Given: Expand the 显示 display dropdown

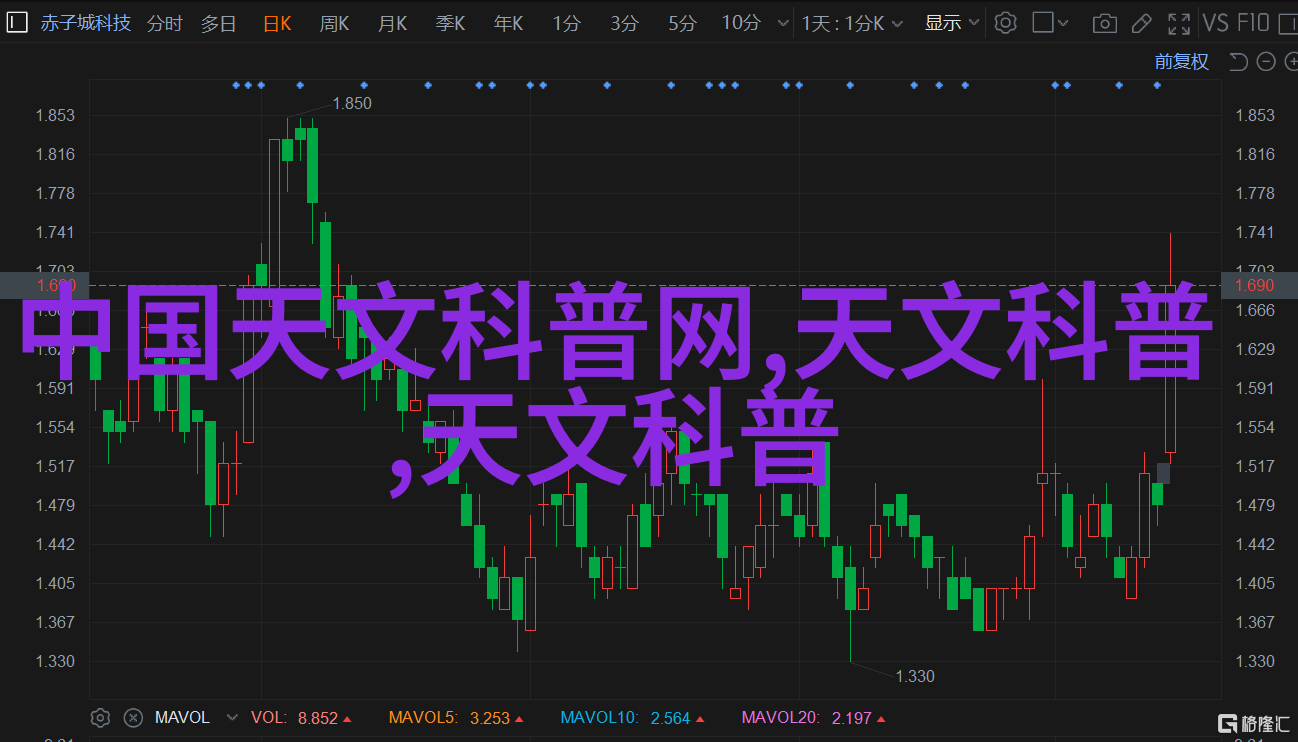Looking at the screenshot, I should click(x=950, y=23).
